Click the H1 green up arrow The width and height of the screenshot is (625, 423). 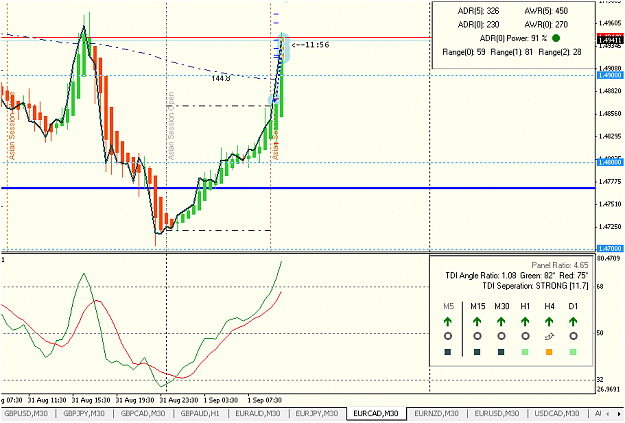[x=525, y=321]
